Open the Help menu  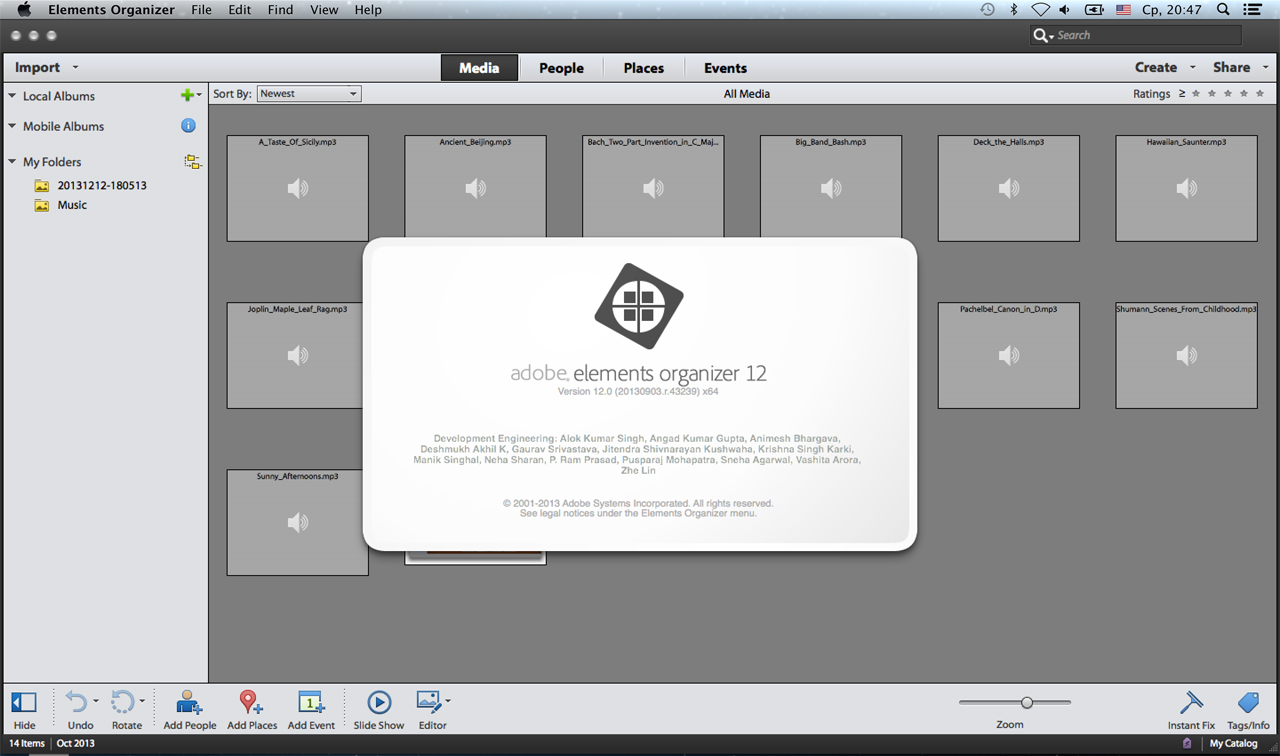[x=368, y=9]
